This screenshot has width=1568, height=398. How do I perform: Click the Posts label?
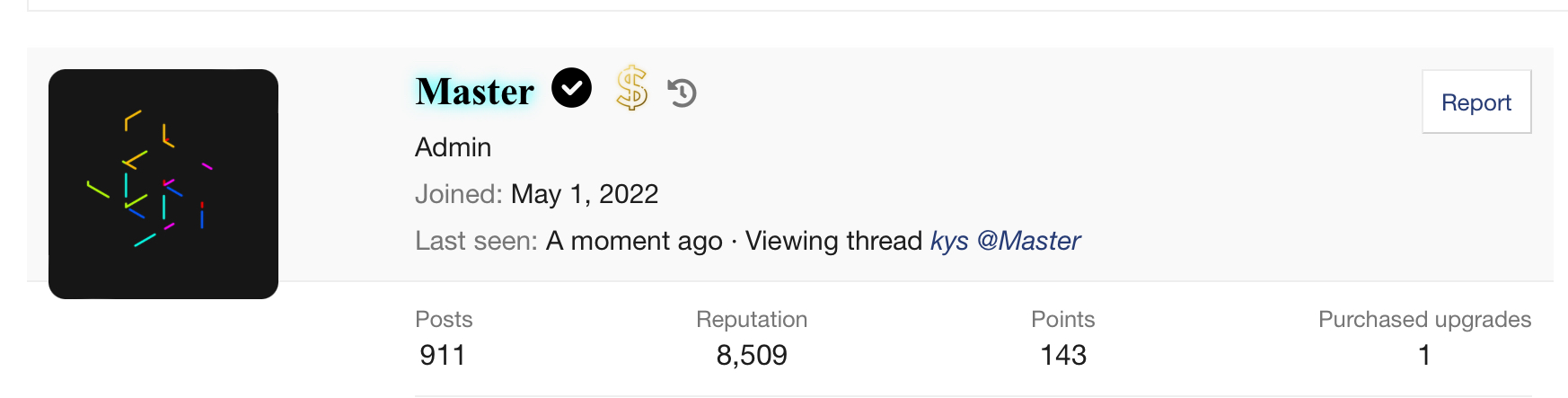444,319
